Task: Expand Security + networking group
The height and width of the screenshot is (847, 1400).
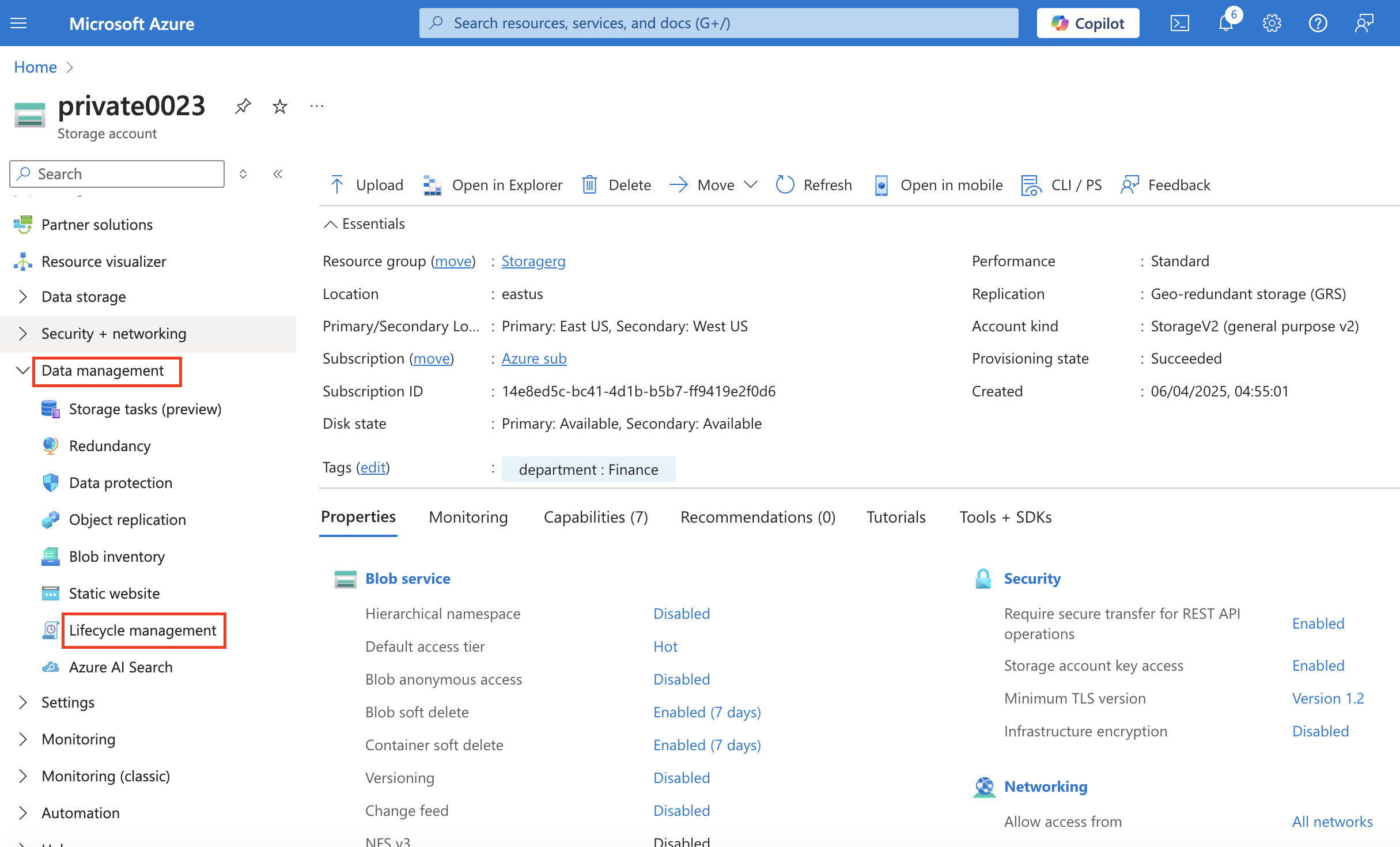Action: click(x=113, y=334)
